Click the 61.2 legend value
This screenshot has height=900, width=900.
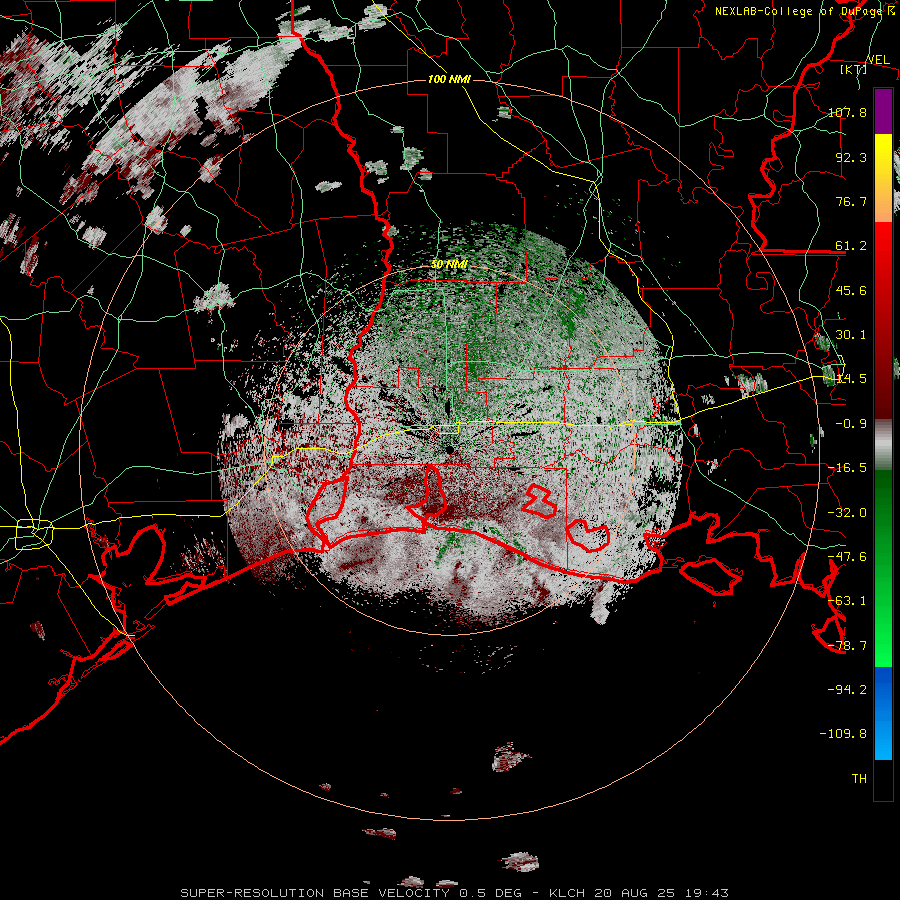click(851, 246)
